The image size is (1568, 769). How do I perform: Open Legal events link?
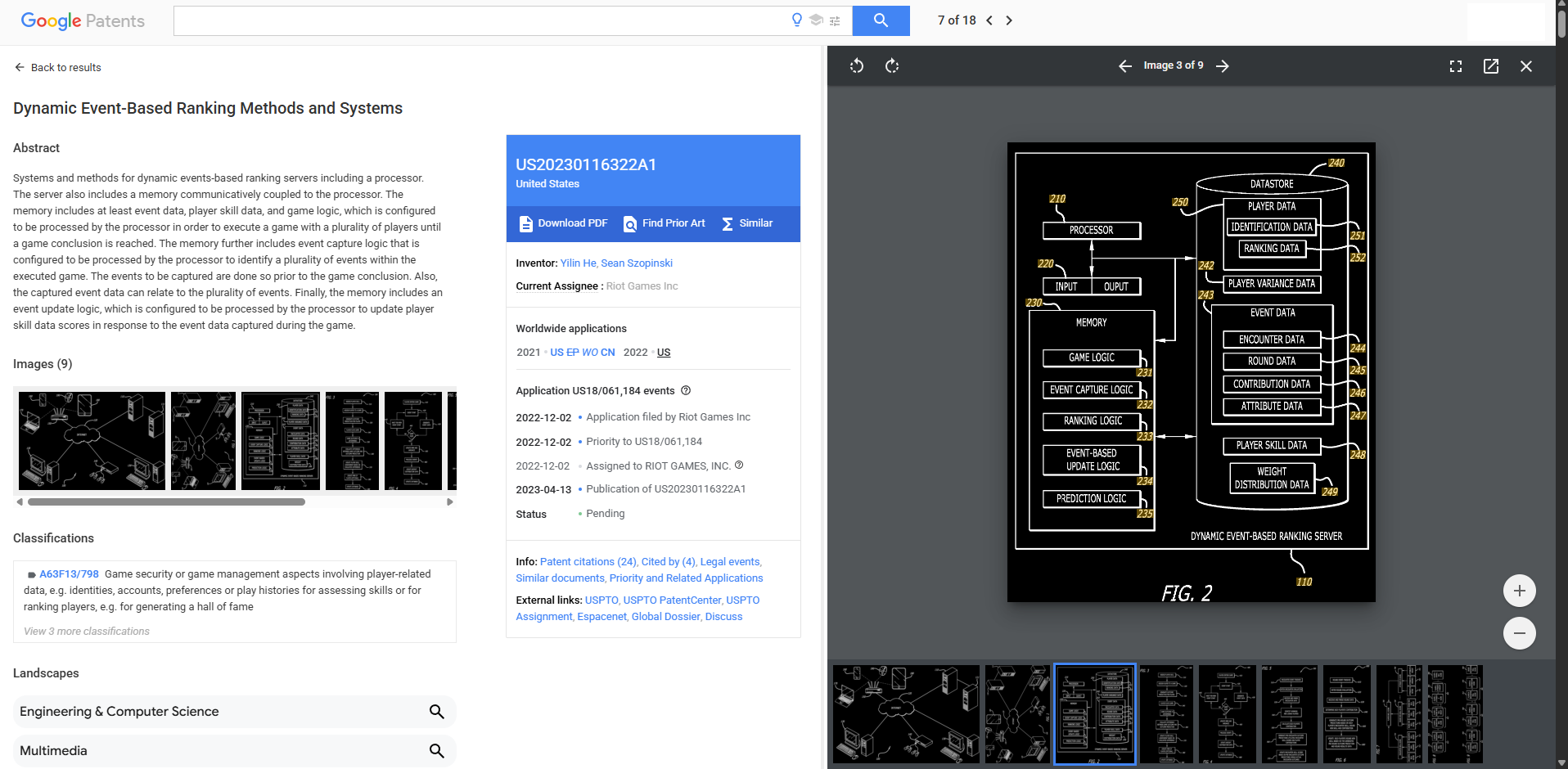click(730, 561)
